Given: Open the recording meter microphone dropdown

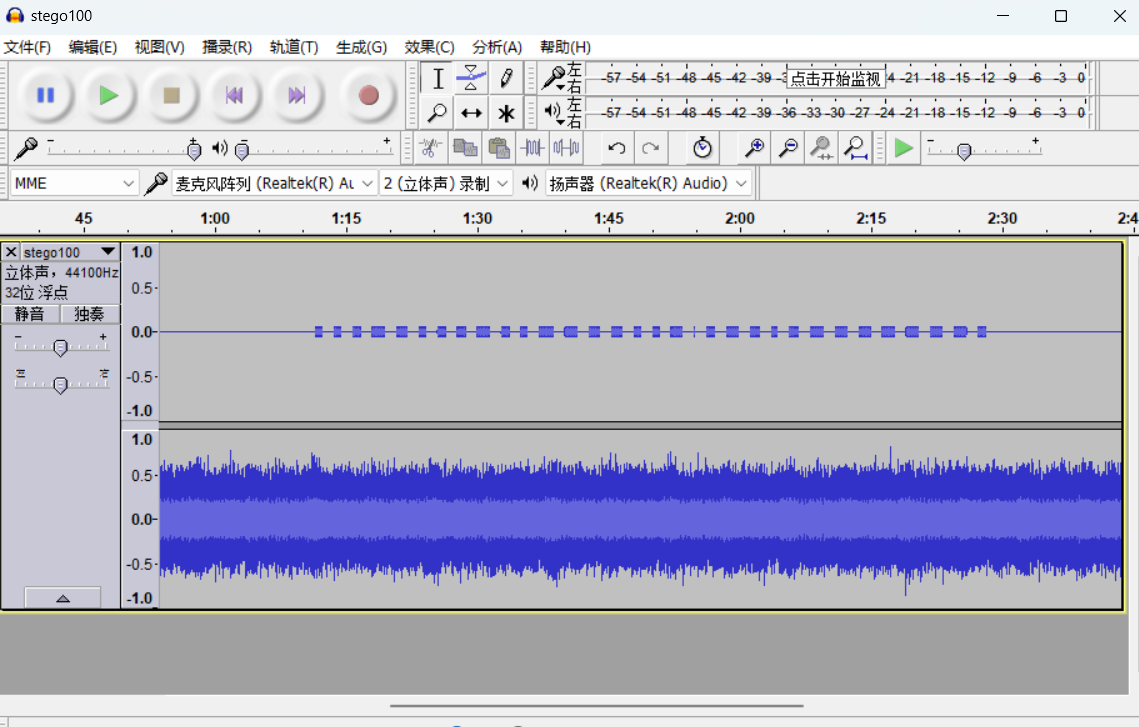Looking at the screenshot, I should tap(554, 78).
